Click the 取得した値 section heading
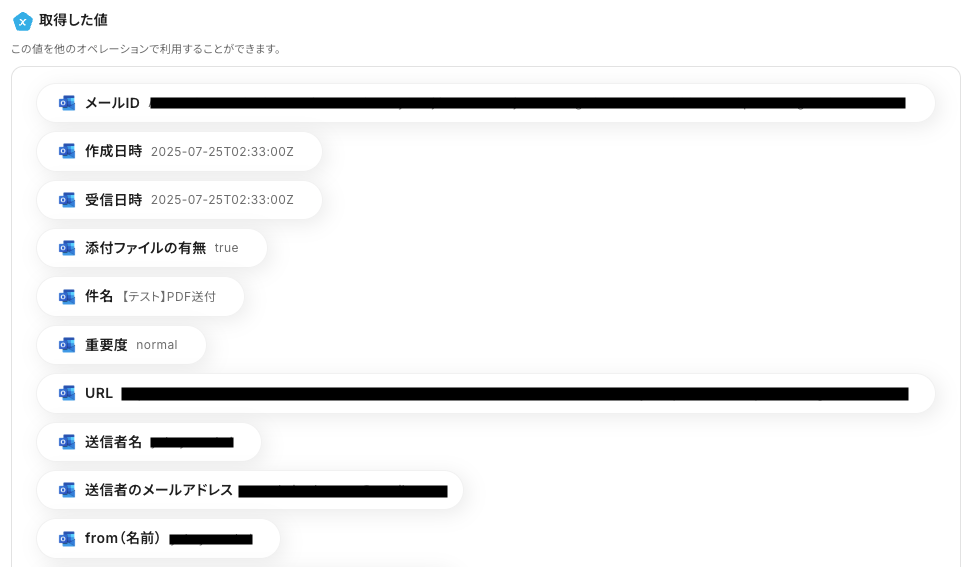Image resolution: width=972 pixels, height=567 pixels. [x=73, y=20]
